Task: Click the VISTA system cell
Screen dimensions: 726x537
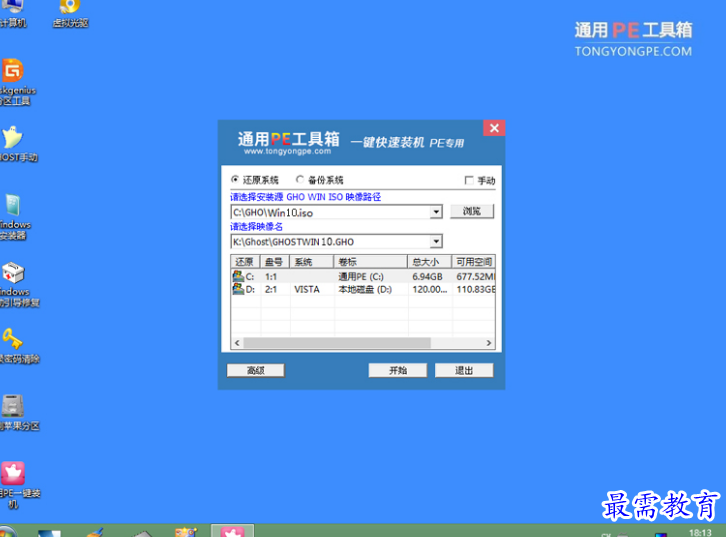Action: (307, 289)
